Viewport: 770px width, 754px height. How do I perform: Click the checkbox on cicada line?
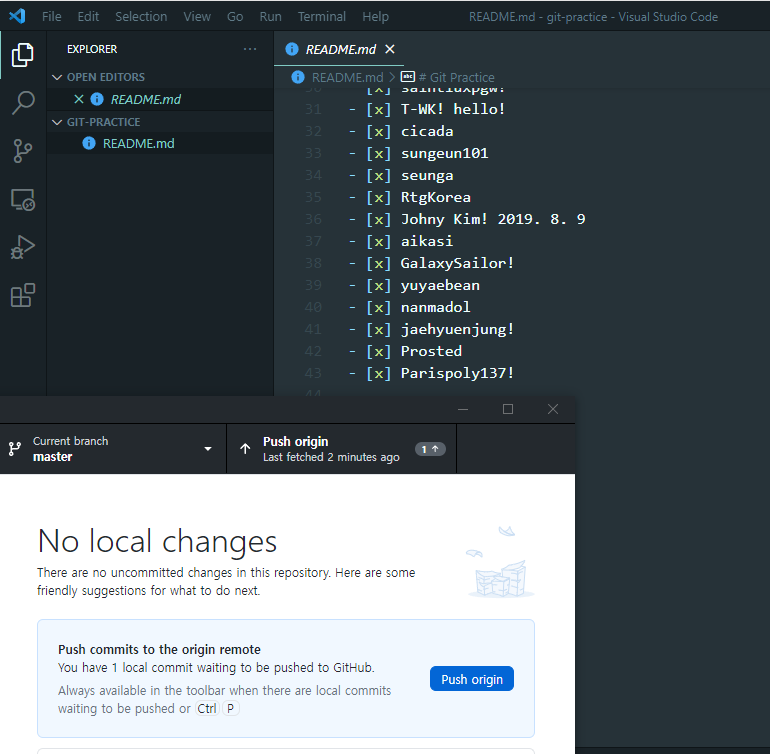[379, 131]
